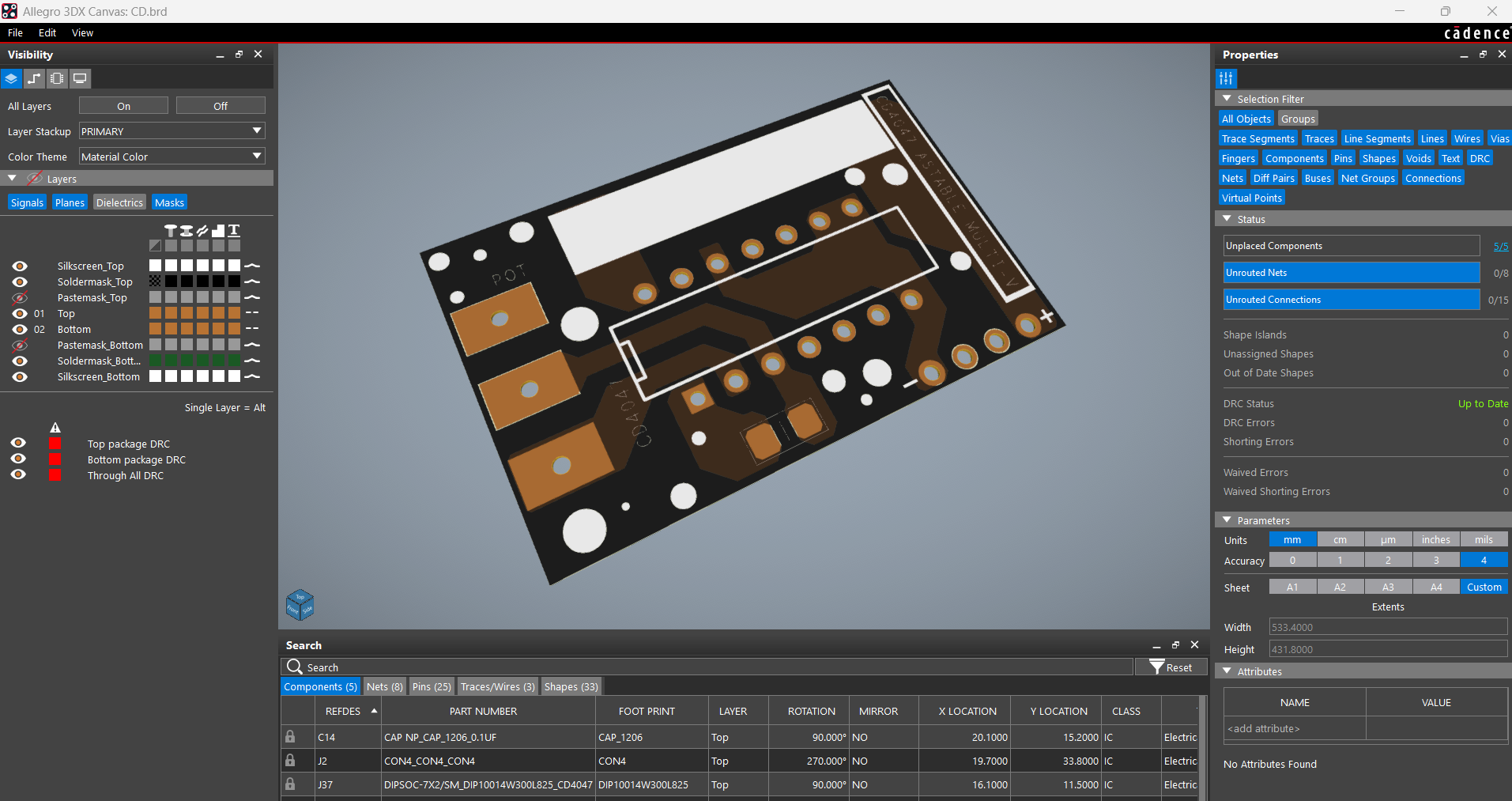Open the components chip visibility icon

57,78
